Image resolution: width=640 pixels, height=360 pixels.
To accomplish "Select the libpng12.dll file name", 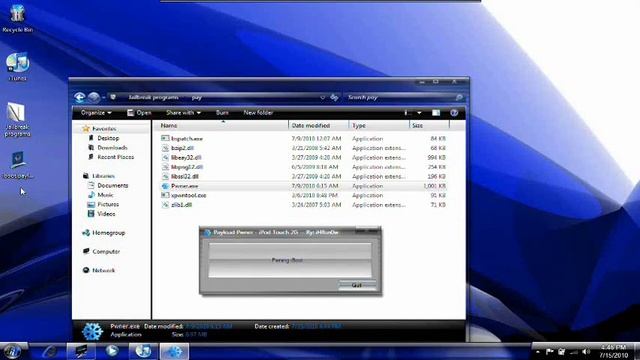I will point(187,167).
